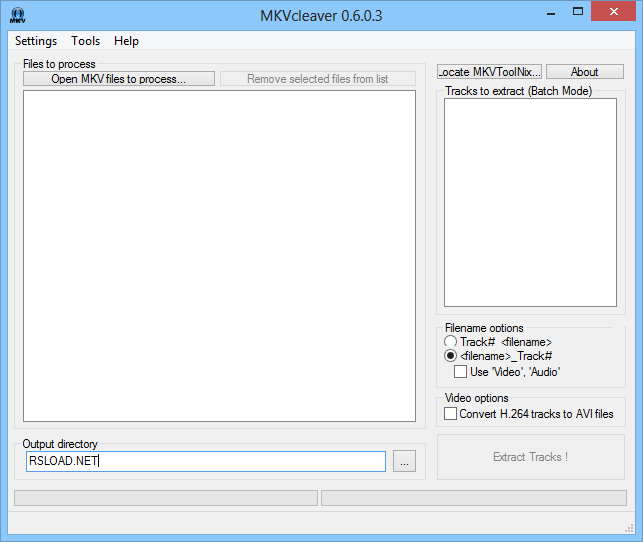Close the MKVcleaver window
The image size is (643, 542).
coord(613,11)
